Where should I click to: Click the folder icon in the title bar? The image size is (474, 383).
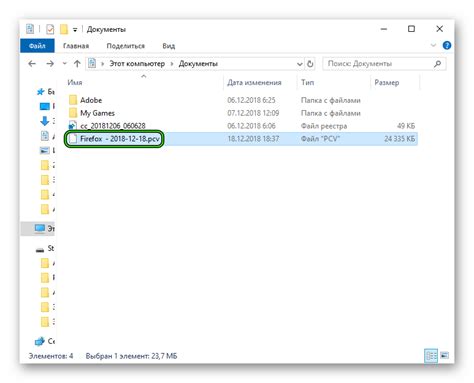(x=64, y=29)
